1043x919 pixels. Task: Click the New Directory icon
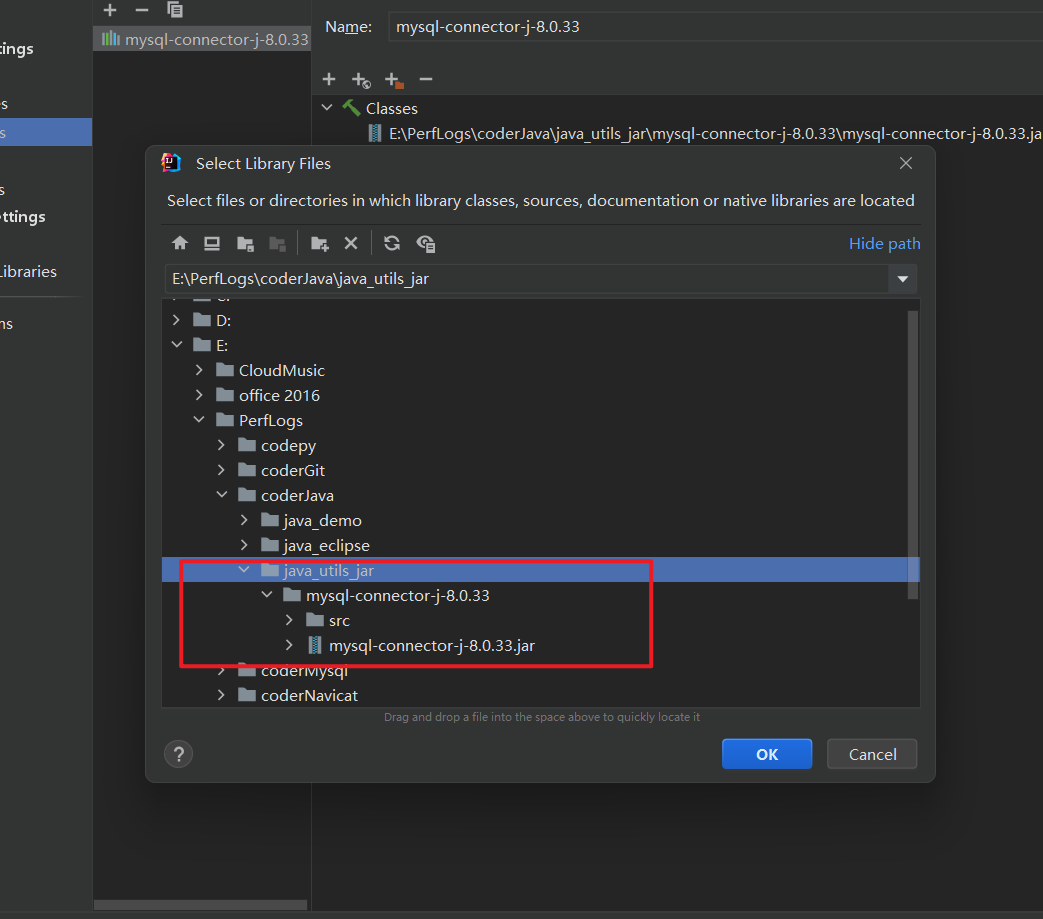pyautogui.click(x=319, y=244)
